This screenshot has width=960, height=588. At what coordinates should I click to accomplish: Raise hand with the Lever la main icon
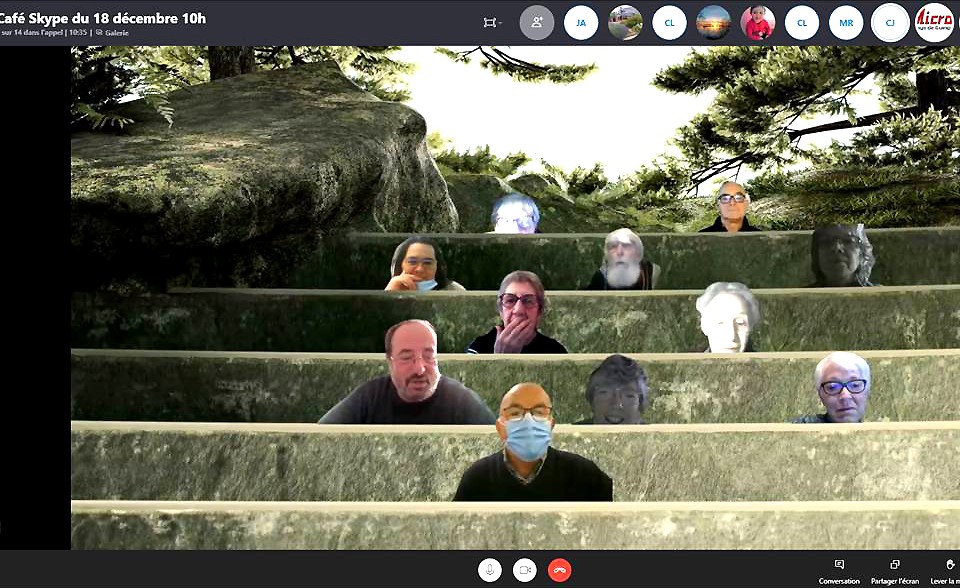click(947, 570)
